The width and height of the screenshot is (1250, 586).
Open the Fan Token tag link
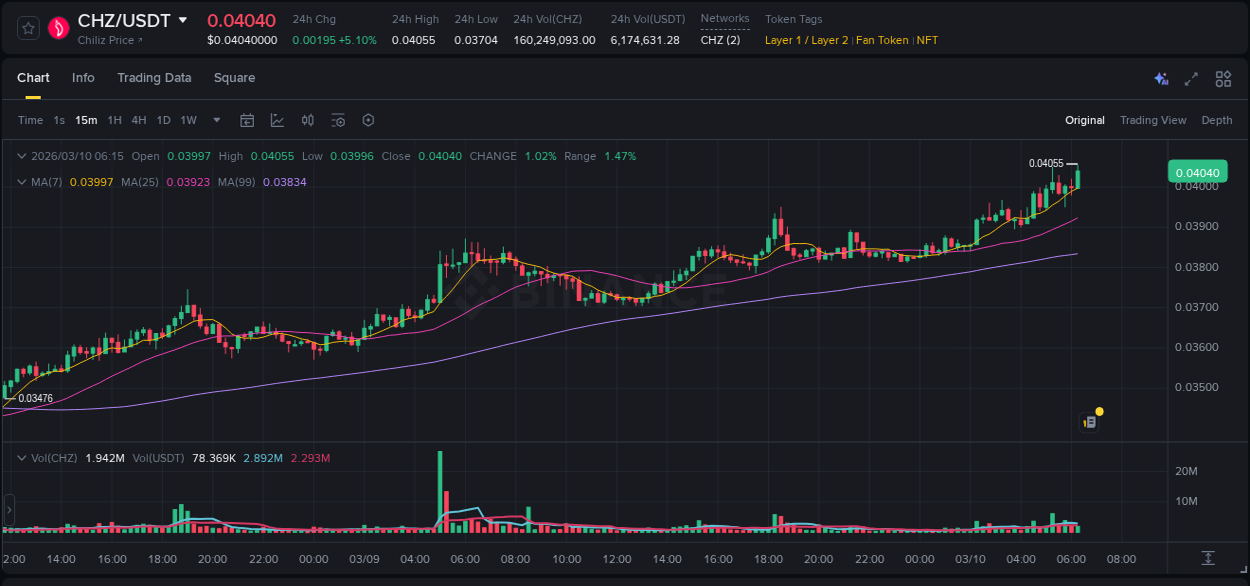882,40
